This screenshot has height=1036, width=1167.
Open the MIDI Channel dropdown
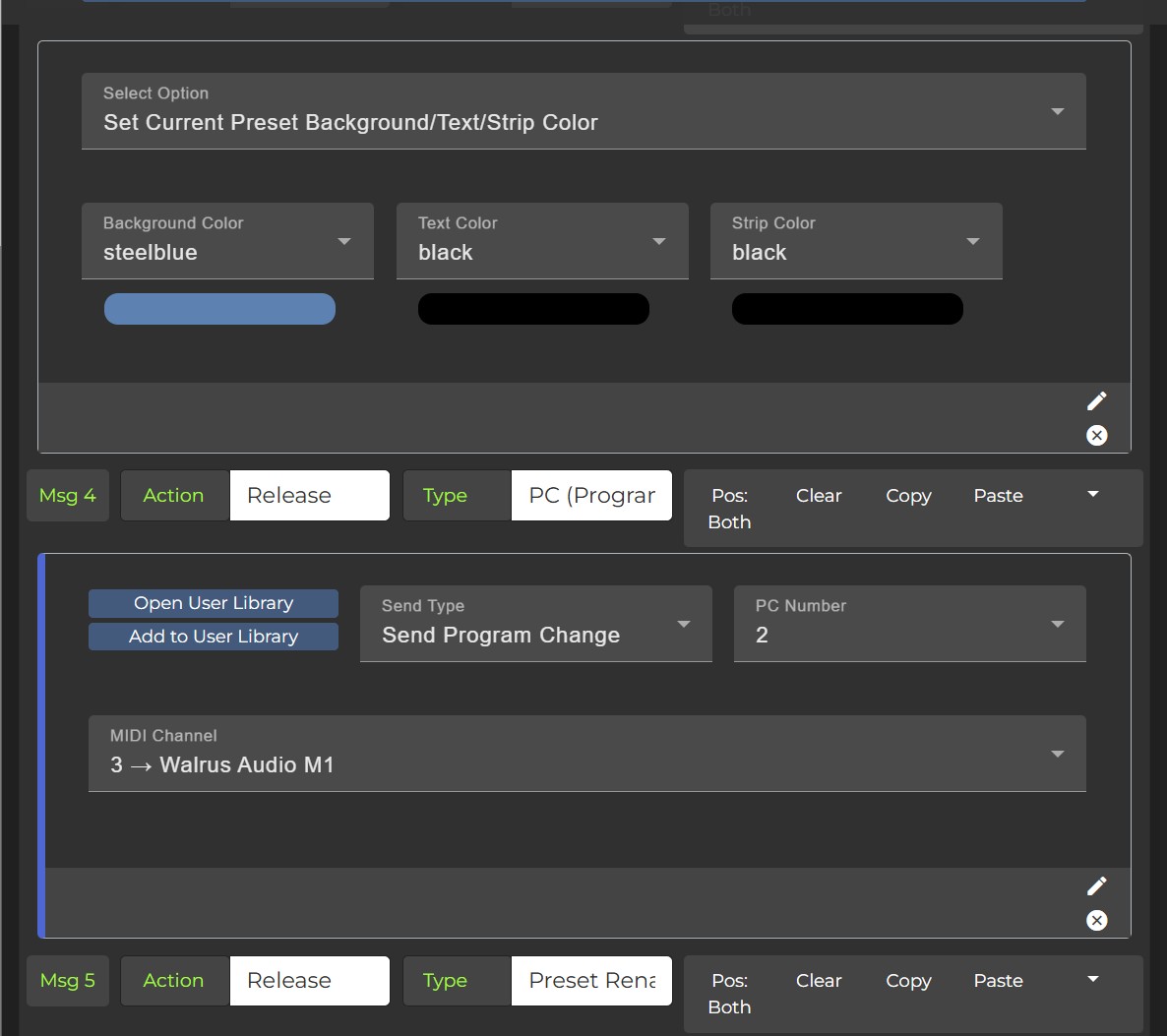587,754
